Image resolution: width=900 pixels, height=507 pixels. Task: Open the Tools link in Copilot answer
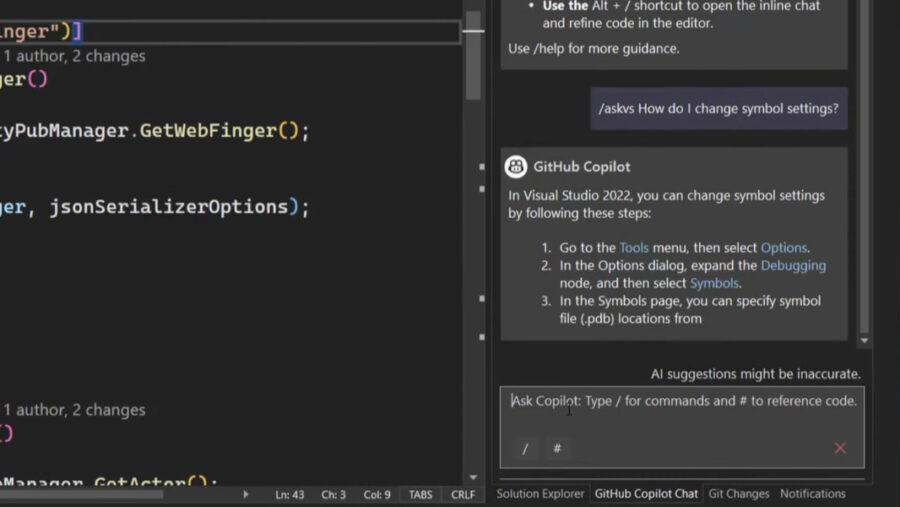point(634,247)
